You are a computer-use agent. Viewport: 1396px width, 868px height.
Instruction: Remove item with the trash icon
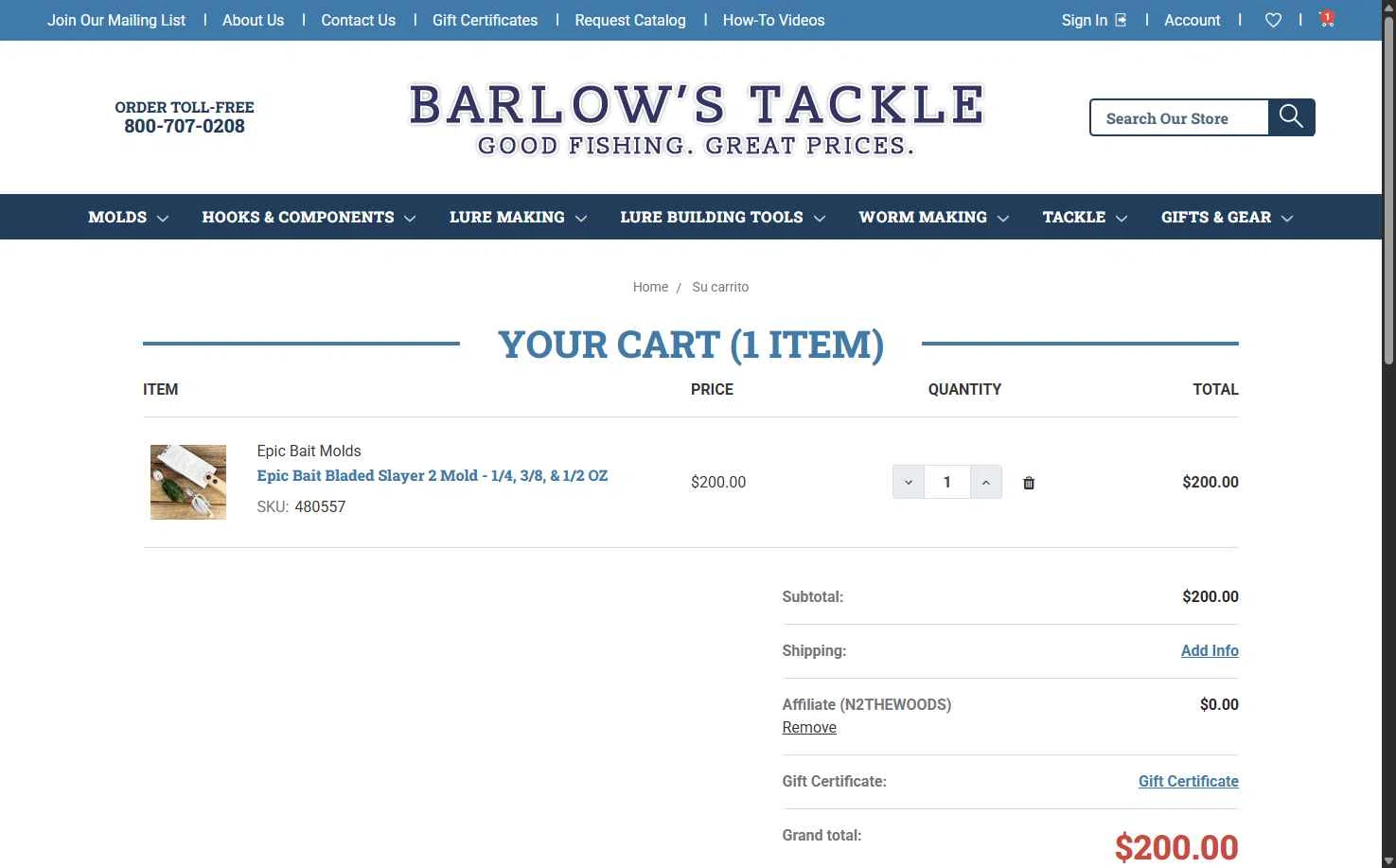pyautogui.click(x=1029, y=483)
